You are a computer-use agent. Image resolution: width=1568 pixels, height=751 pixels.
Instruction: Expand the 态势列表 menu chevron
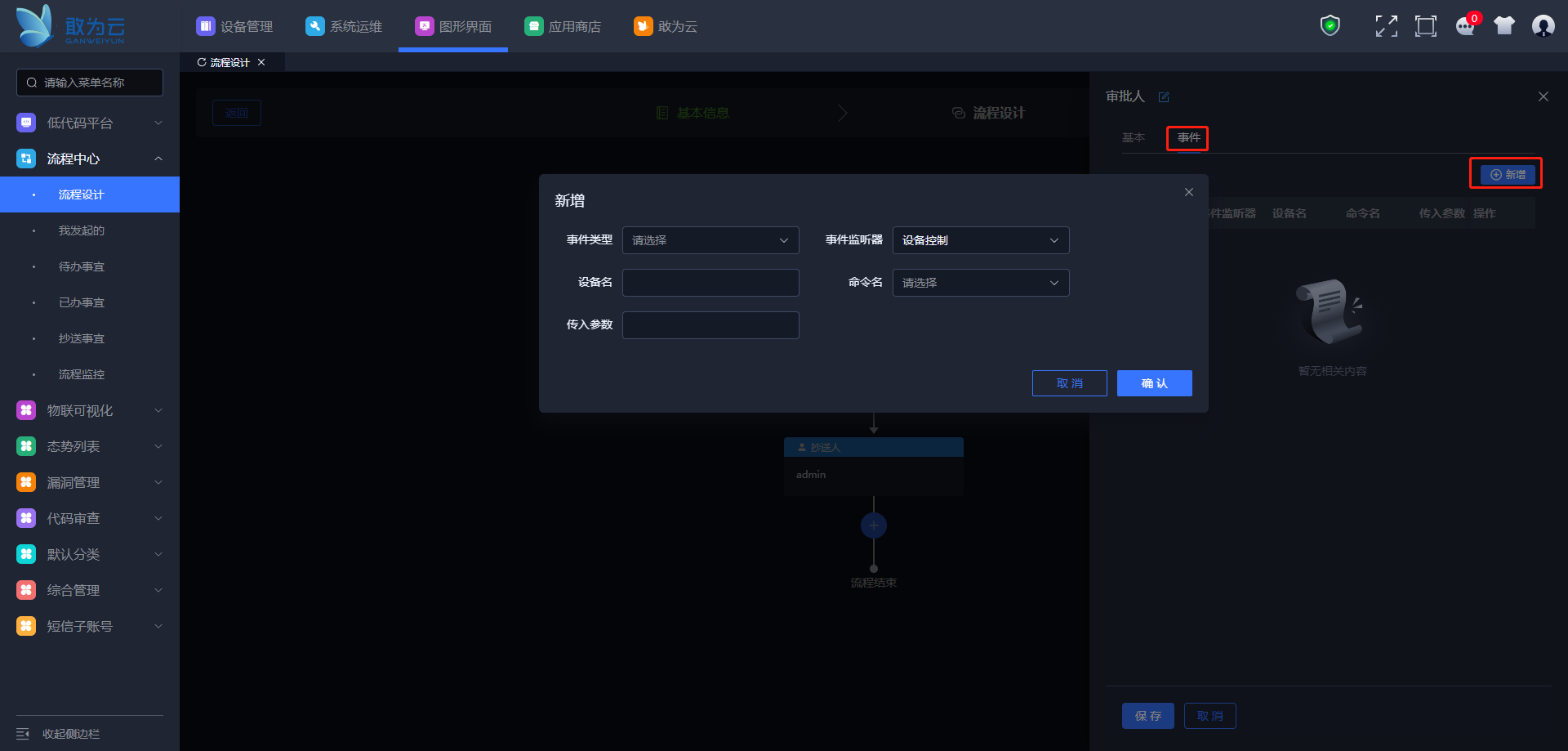158,446
